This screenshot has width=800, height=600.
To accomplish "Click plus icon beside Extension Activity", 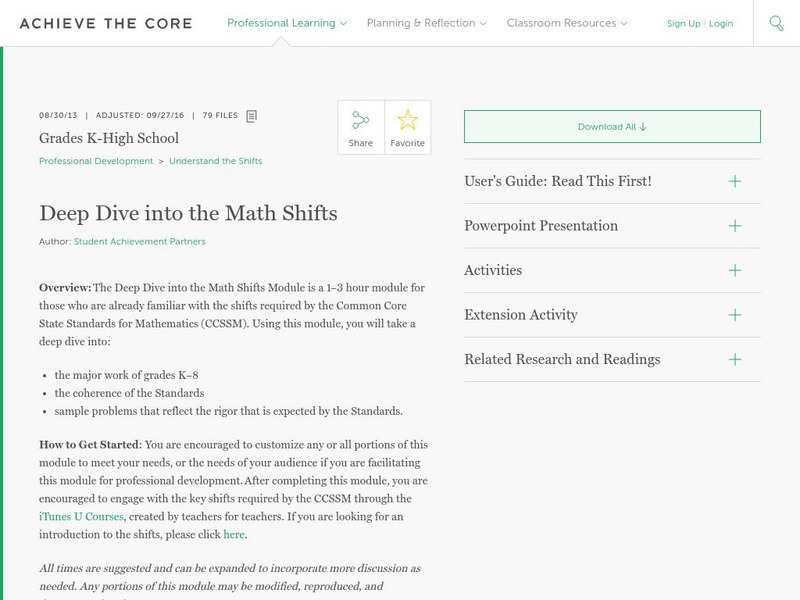I will coord(735,315).
